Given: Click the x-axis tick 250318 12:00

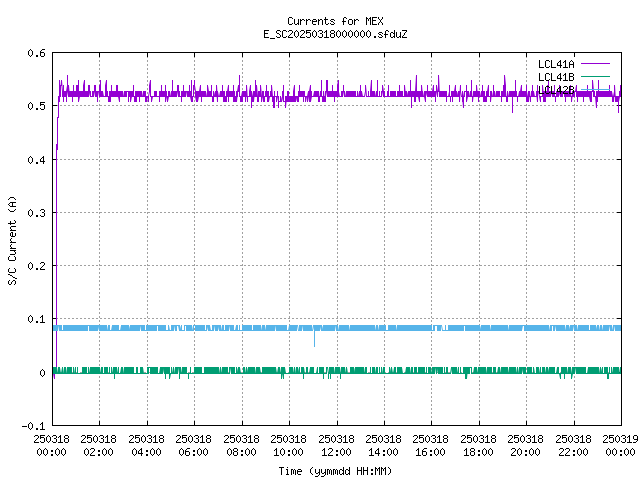Looking at the screenshot, I should 336,445.
